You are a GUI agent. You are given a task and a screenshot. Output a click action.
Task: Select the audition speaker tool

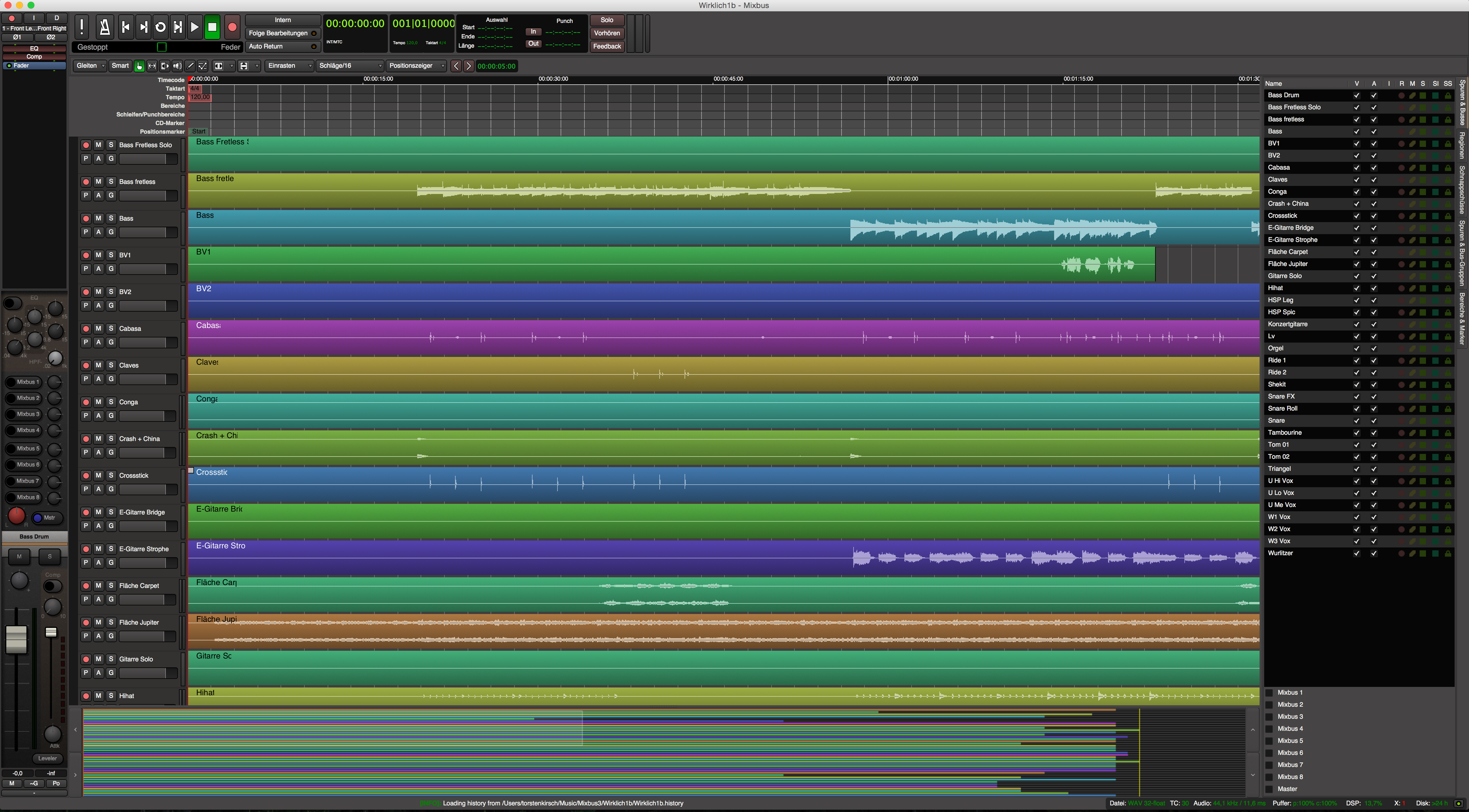tap(177, 66)
